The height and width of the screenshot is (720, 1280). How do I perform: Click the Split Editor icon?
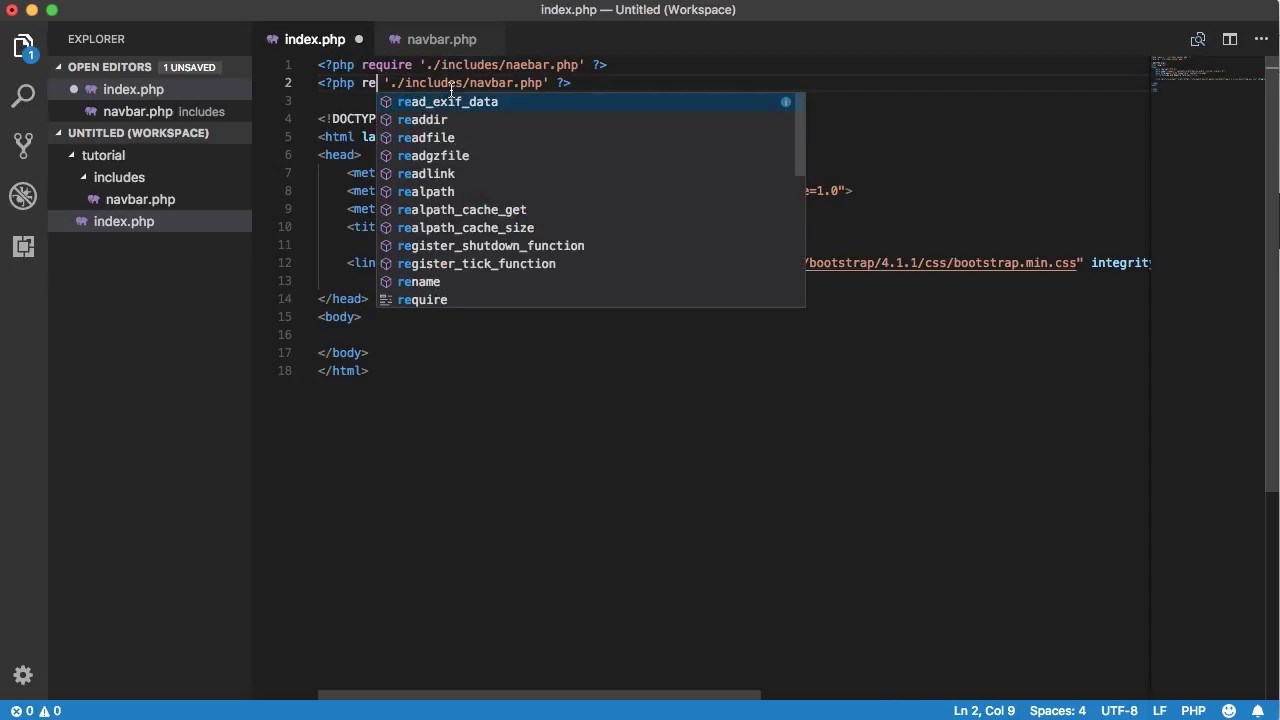[x=1230, y=39]
